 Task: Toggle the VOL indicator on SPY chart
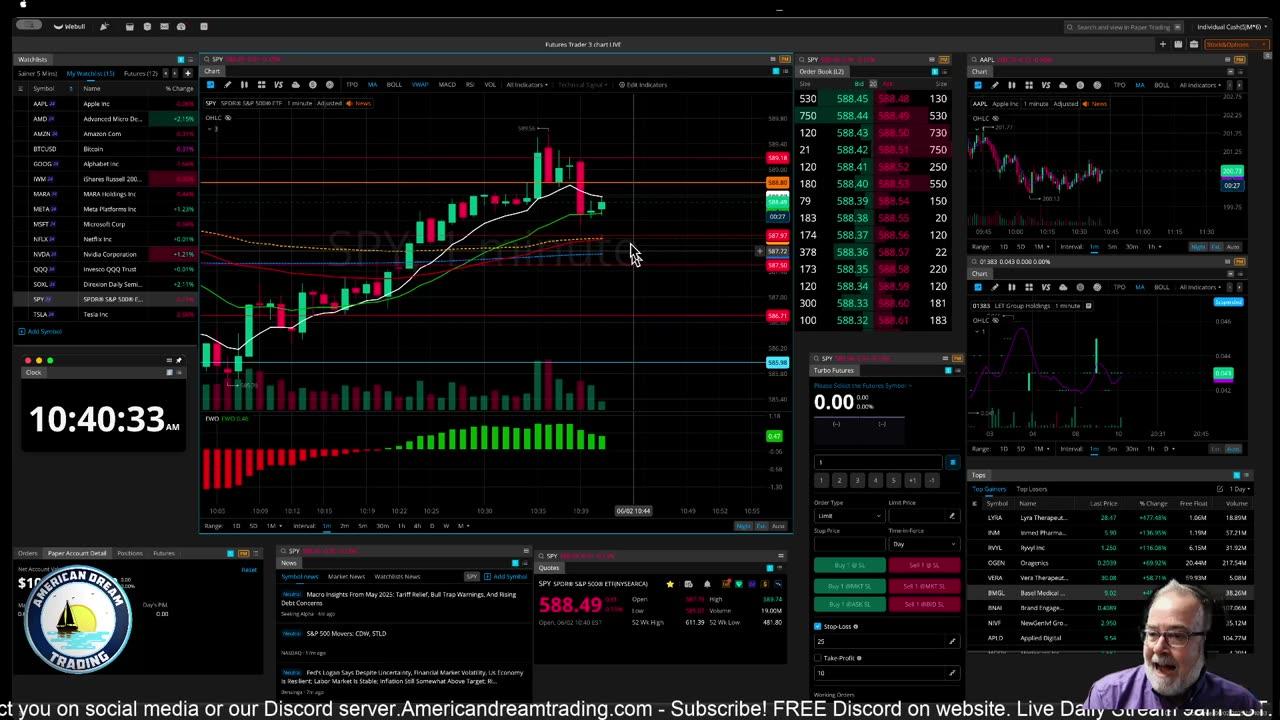(490, 85)
